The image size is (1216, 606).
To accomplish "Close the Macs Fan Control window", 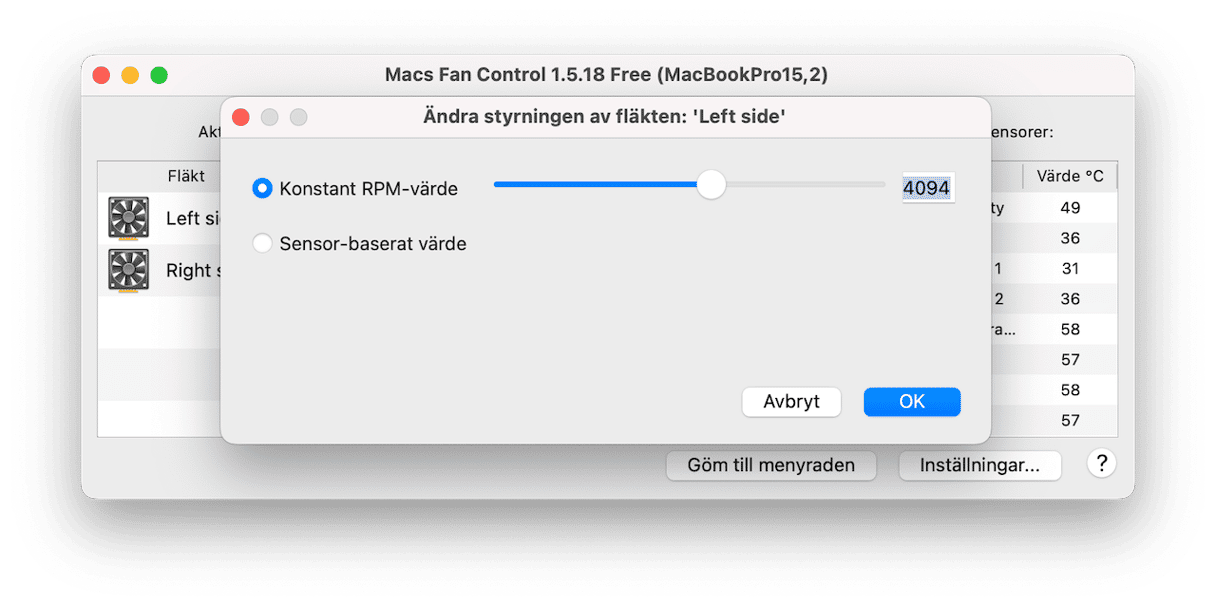I will pyautogui.click(x=101, y=75).
